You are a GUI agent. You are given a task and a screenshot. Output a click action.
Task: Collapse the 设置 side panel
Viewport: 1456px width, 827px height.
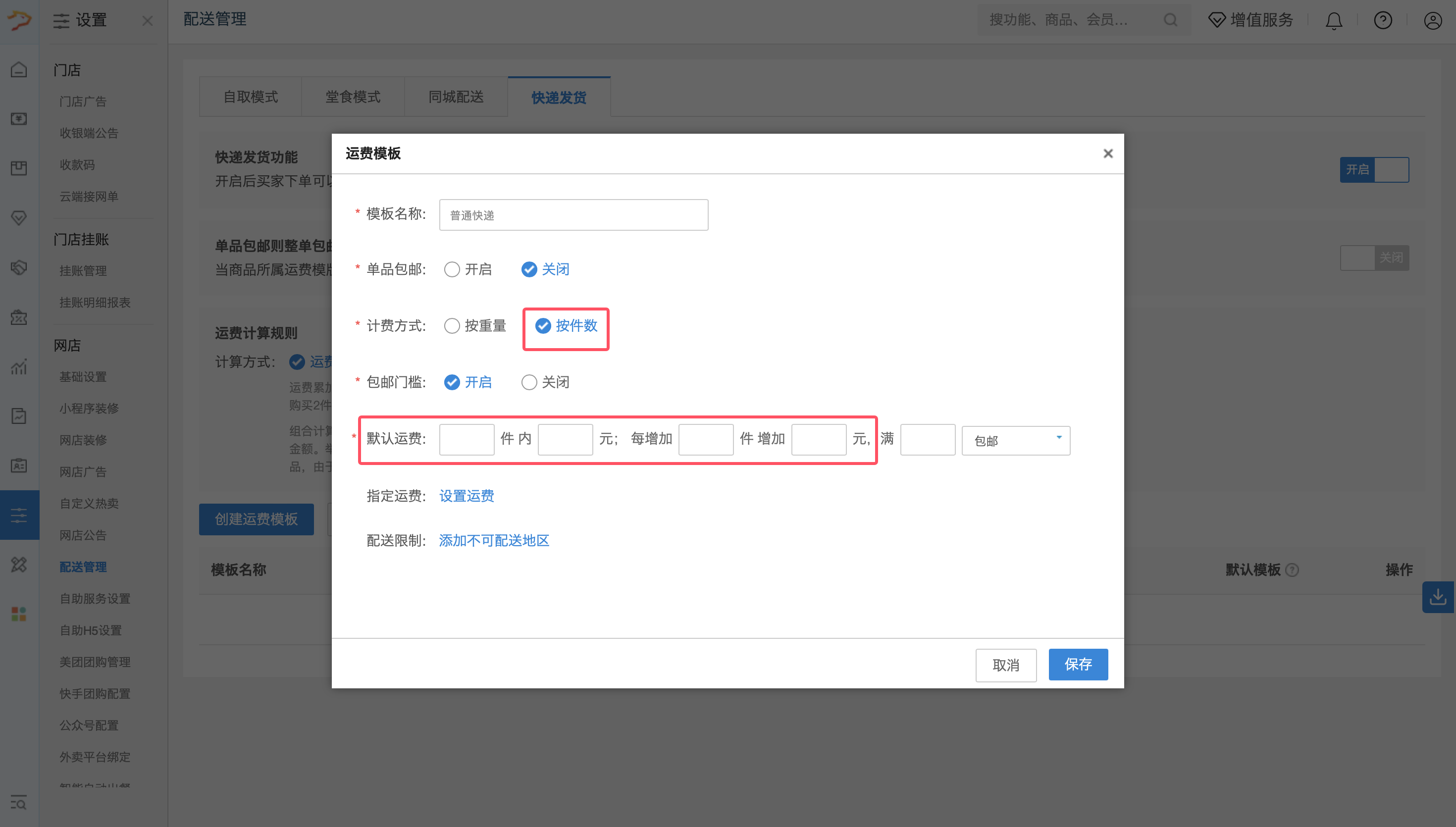(x=148, y=21)
